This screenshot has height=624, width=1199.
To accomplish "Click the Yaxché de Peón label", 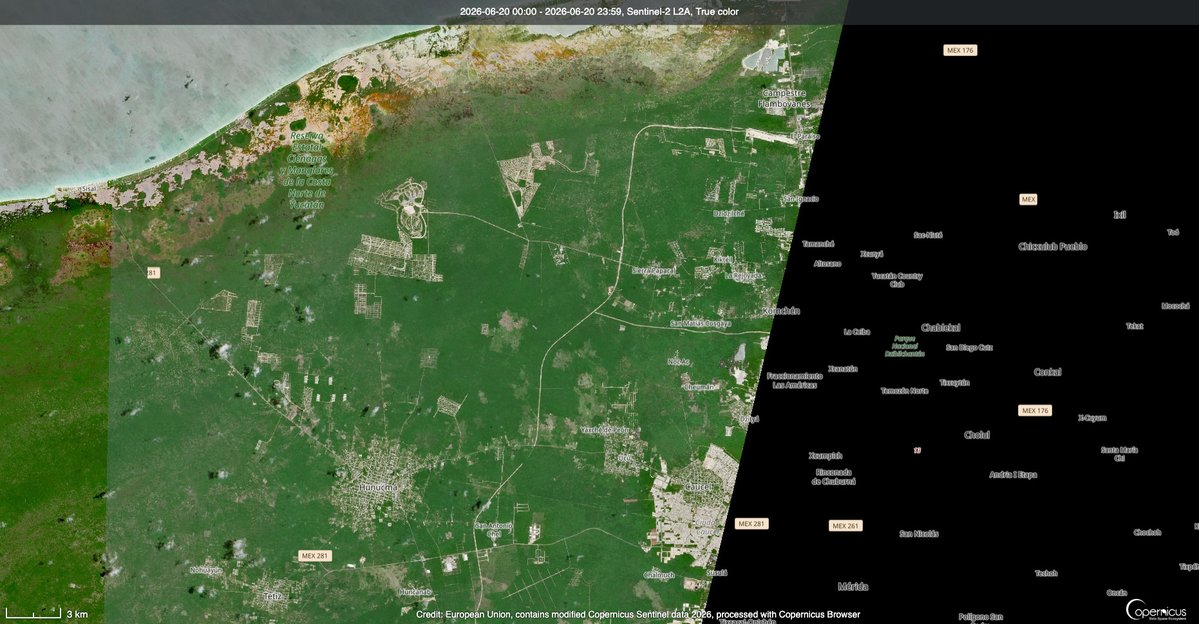I will (605, 431).
